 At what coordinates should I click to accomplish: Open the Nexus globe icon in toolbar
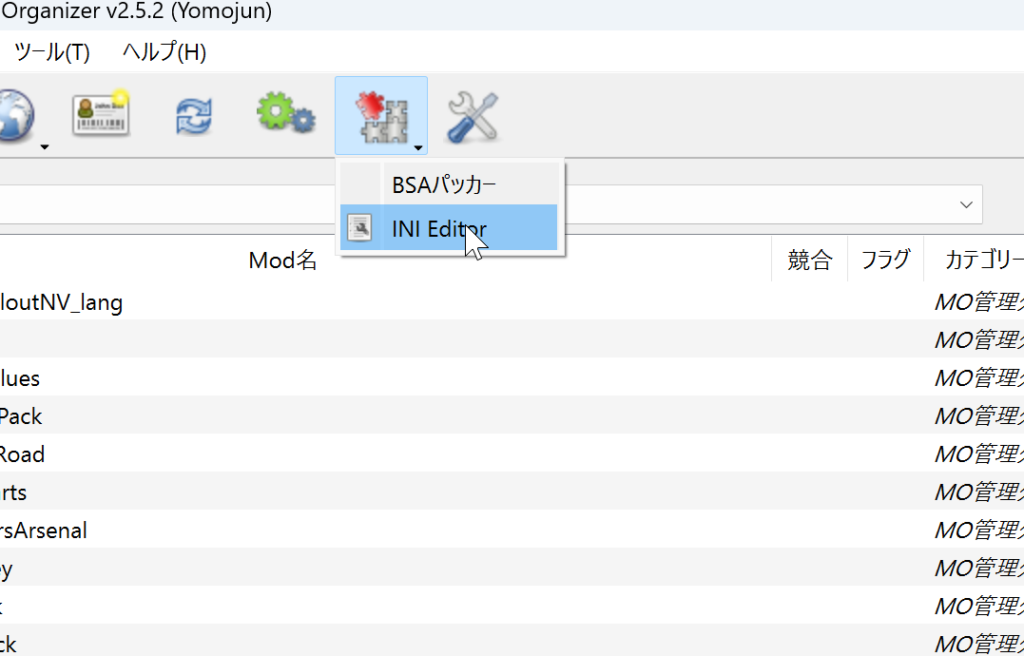15,115
